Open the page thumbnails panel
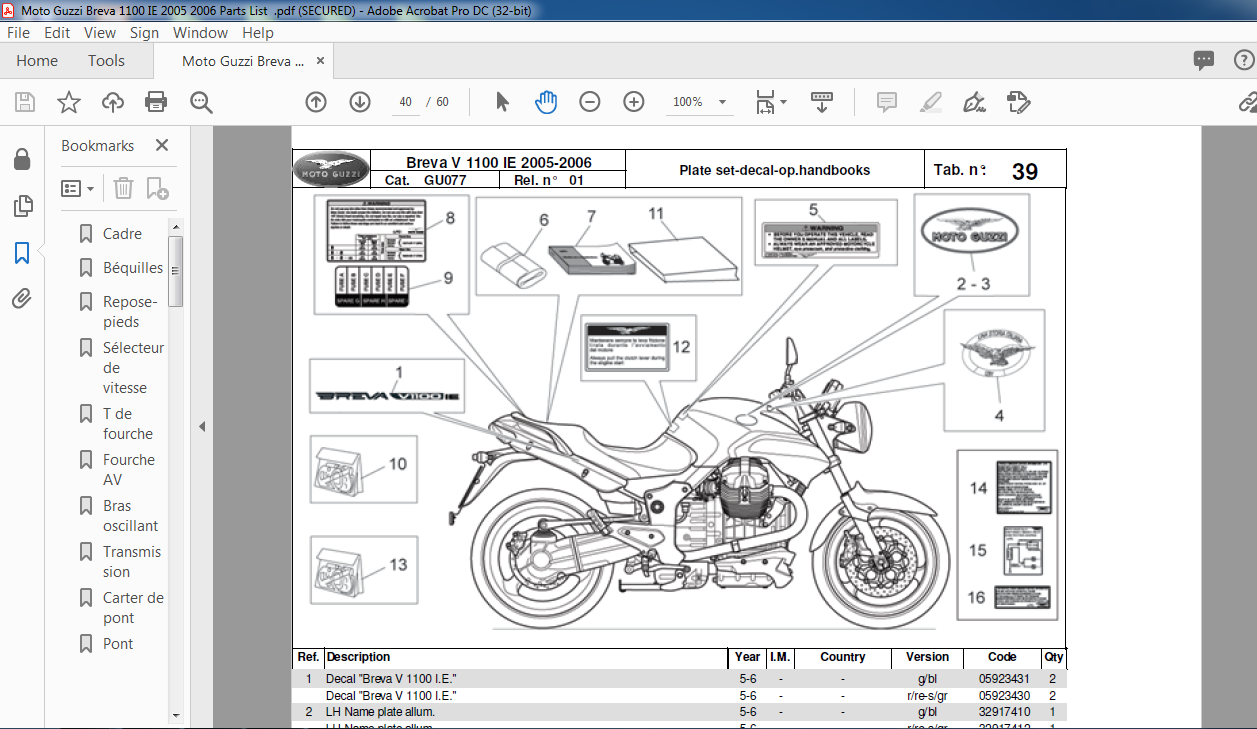This screenshot has width=1257, height=729. (22, 207)
